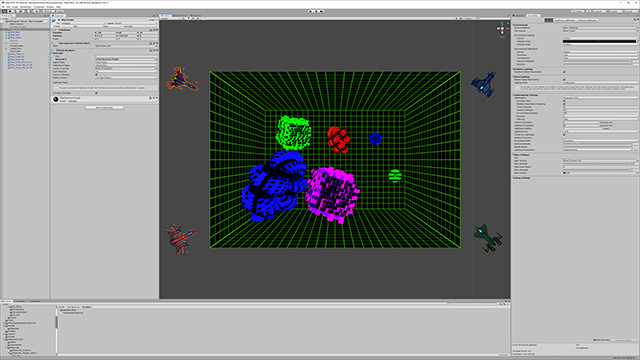
Task: Click the scene orientation gizmo
Action: [502, 29]
